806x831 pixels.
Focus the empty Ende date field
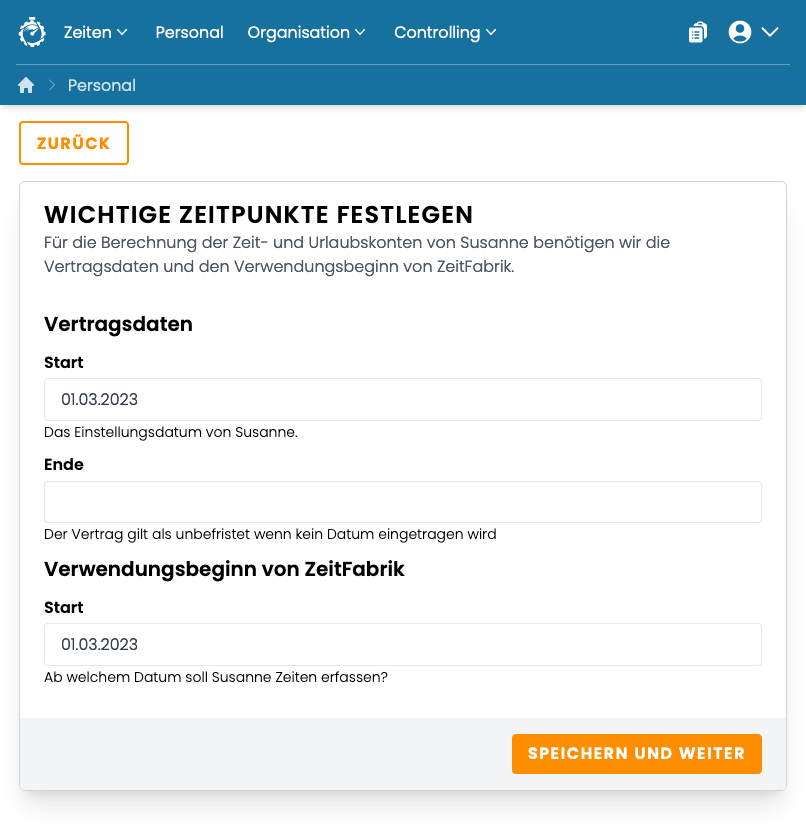pos(403,502)
